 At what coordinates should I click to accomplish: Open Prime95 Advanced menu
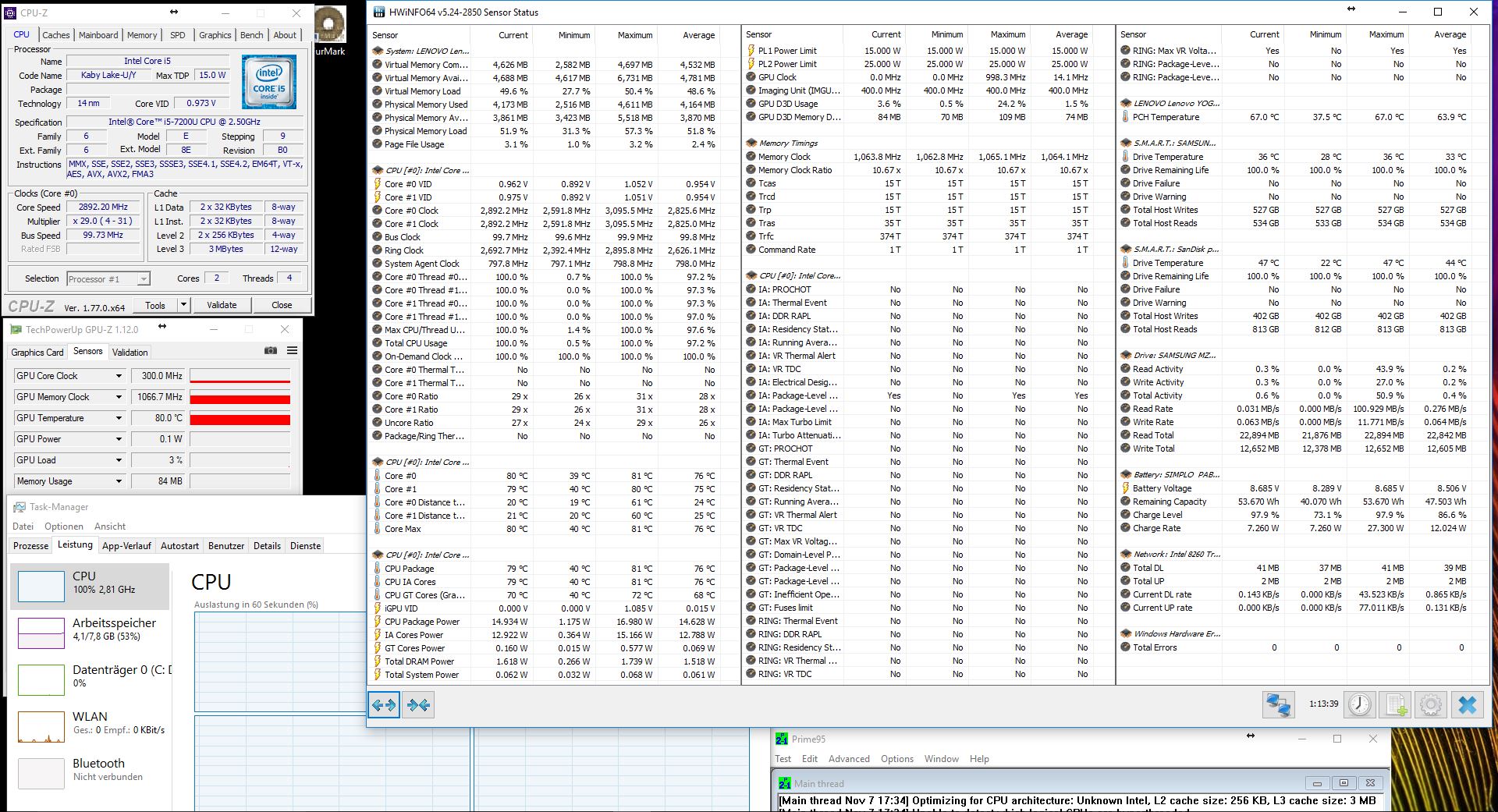point(849,759)
